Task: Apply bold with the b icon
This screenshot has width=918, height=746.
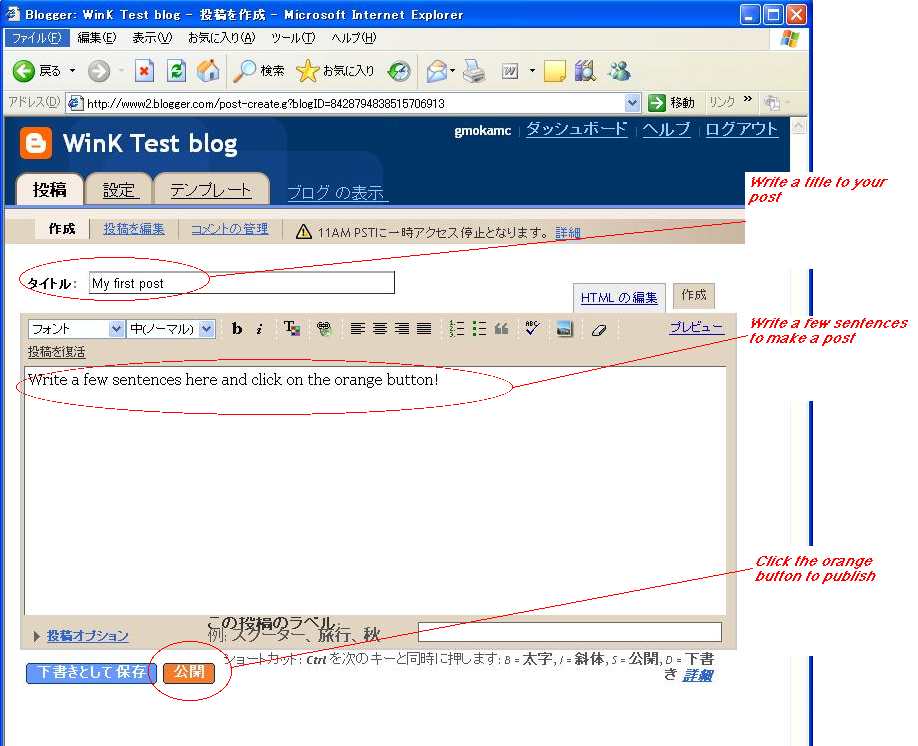Action: (237, 328)
